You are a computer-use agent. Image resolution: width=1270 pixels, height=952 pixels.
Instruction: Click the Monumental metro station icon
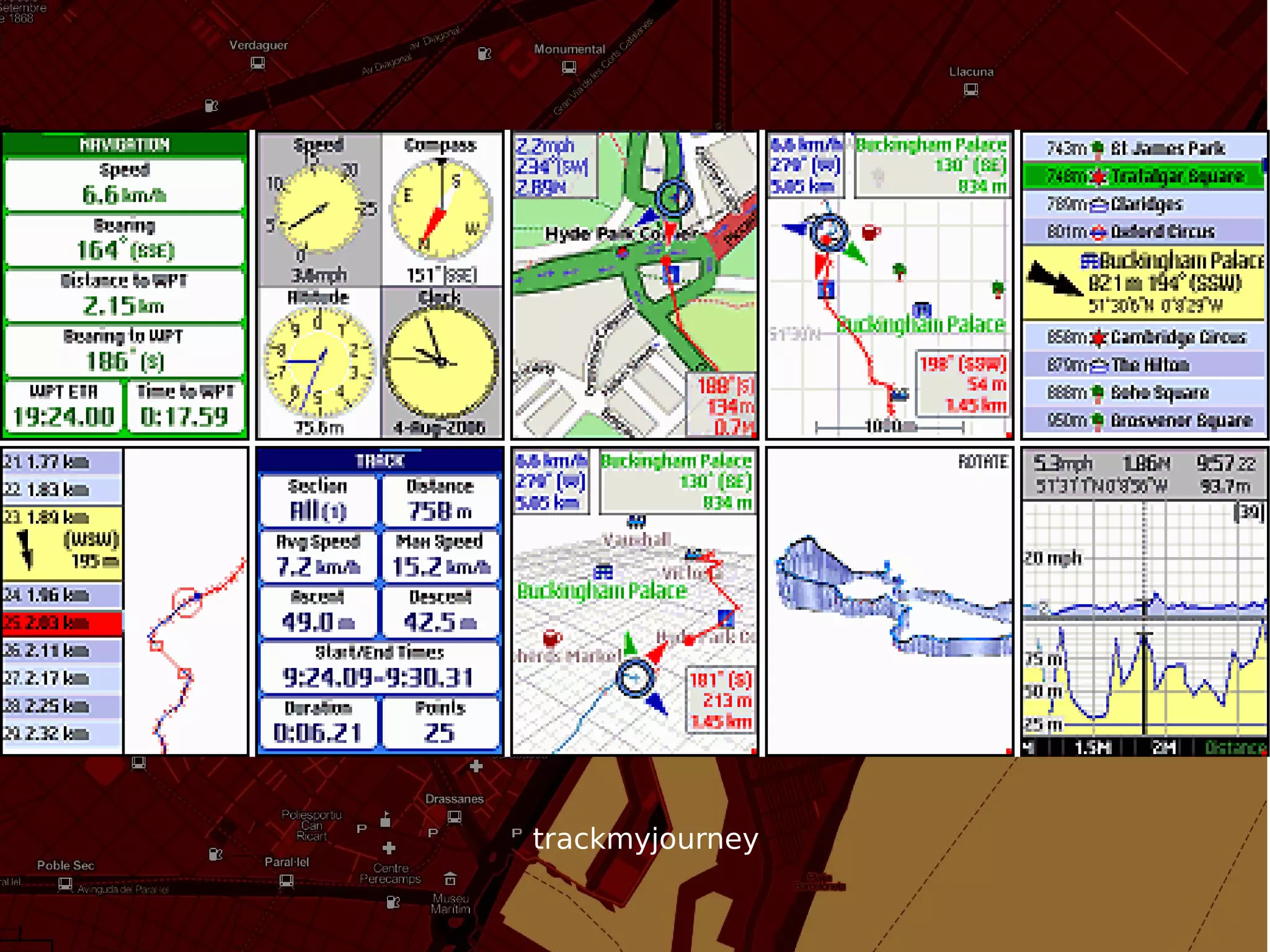tap(569, 67)
